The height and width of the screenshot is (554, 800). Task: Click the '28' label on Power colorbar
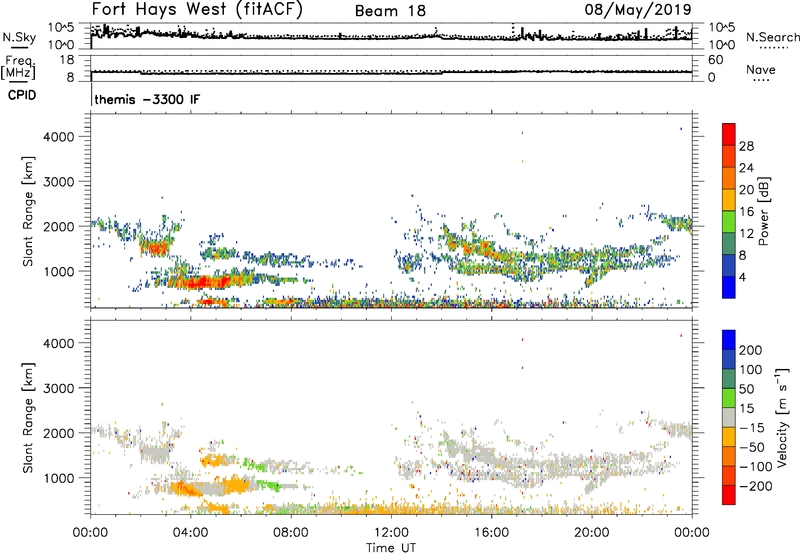click(746, 146)
